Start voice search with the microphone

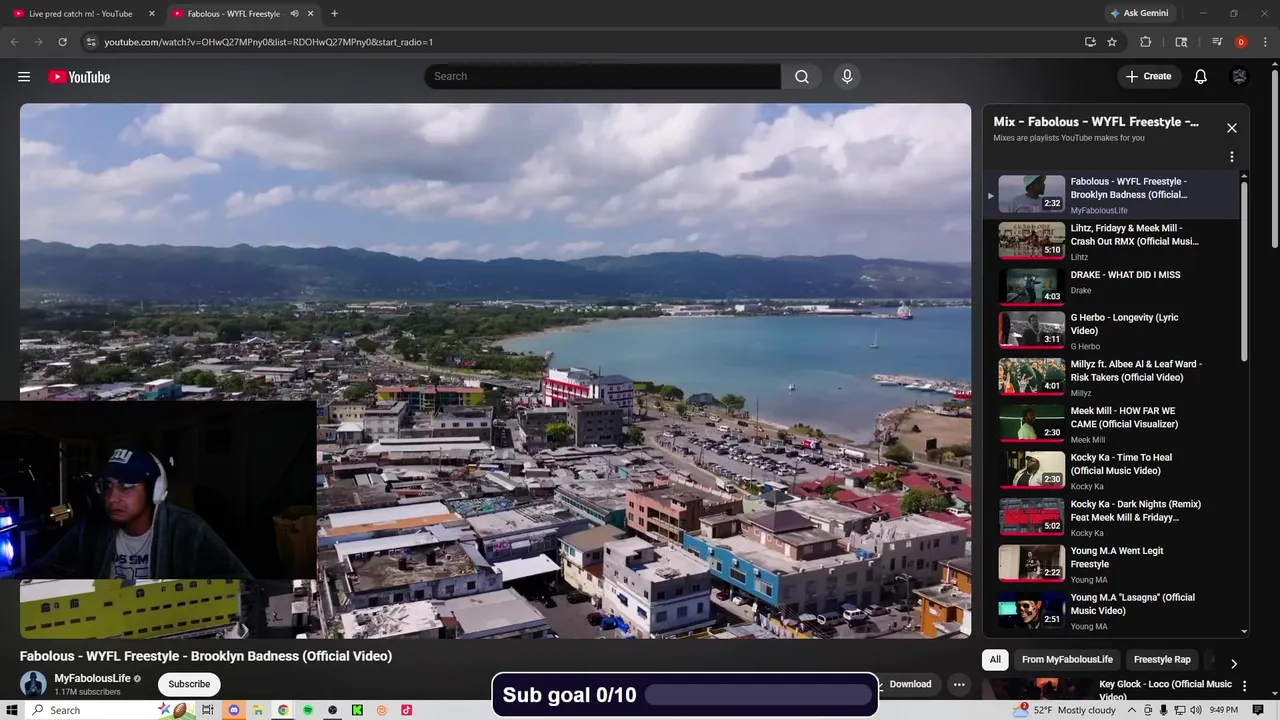pos(847,77)
